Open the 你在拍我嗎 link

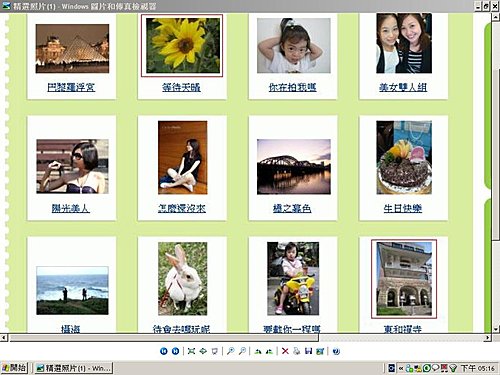point(292,87)
